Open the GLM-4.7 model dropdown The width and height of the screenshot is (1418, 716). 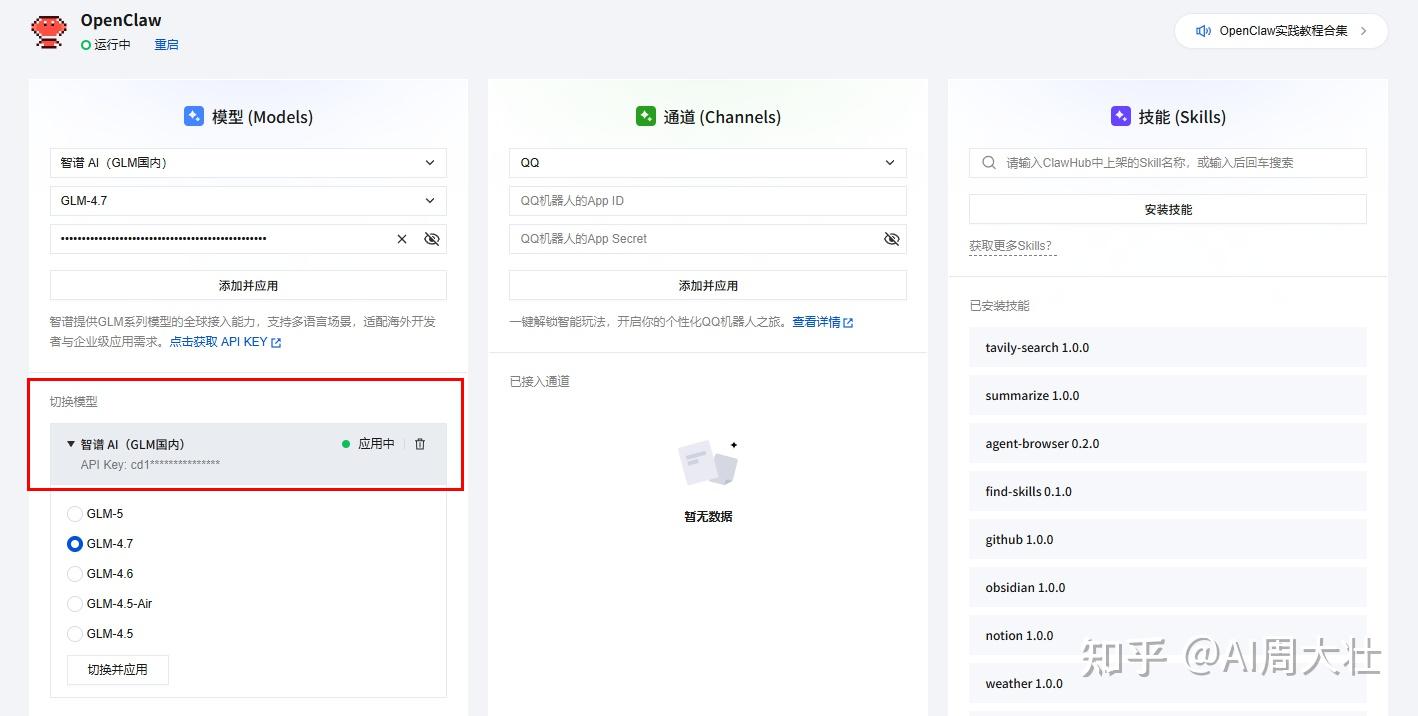248,201
